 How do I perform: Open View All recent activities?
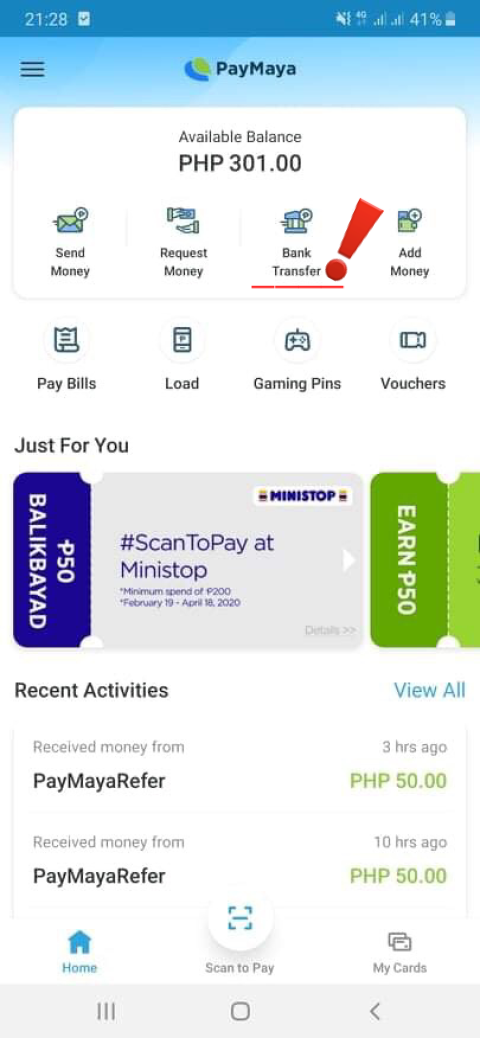click(430, 690)
